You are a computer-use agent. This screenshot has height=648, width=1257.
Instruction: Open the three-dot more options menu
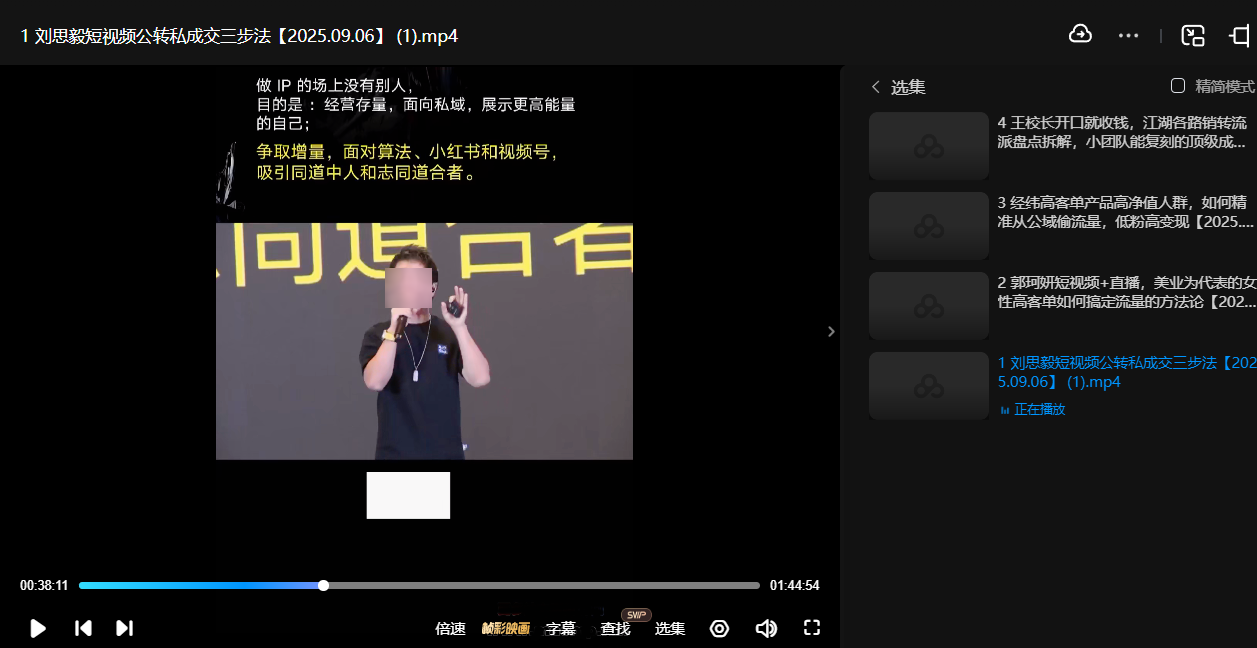point(1128,34)
